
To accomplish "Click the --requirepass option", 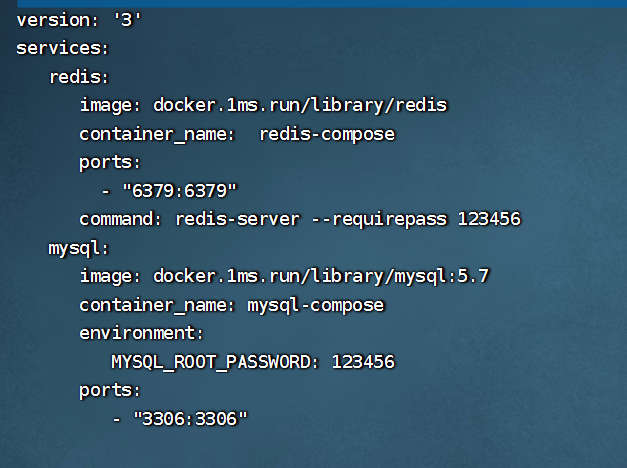I will [x=379, y=220].
